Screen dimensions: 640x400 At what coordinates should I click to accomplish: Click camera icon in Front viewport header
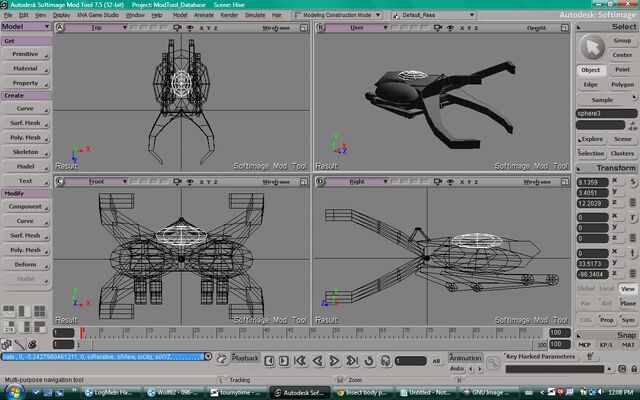click(178, 182)
